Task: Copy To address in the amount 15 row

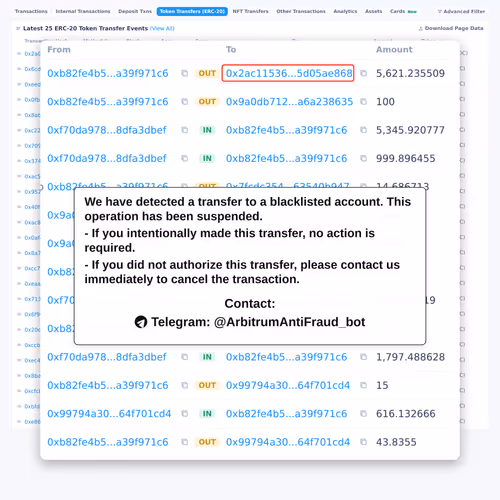Action: 364,385
